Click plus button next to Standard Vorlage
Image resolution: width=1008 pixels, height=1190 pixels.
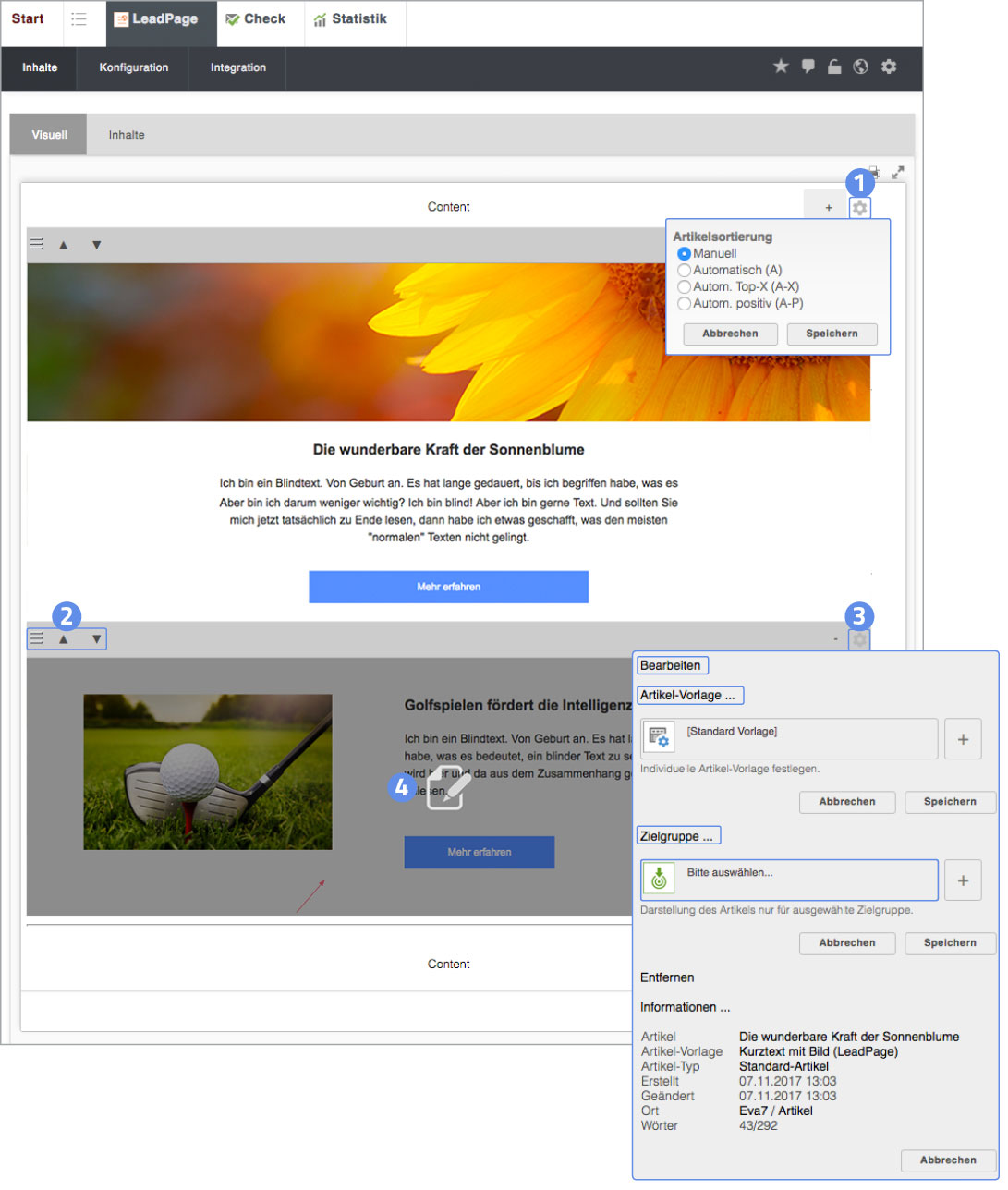[963, 739]
